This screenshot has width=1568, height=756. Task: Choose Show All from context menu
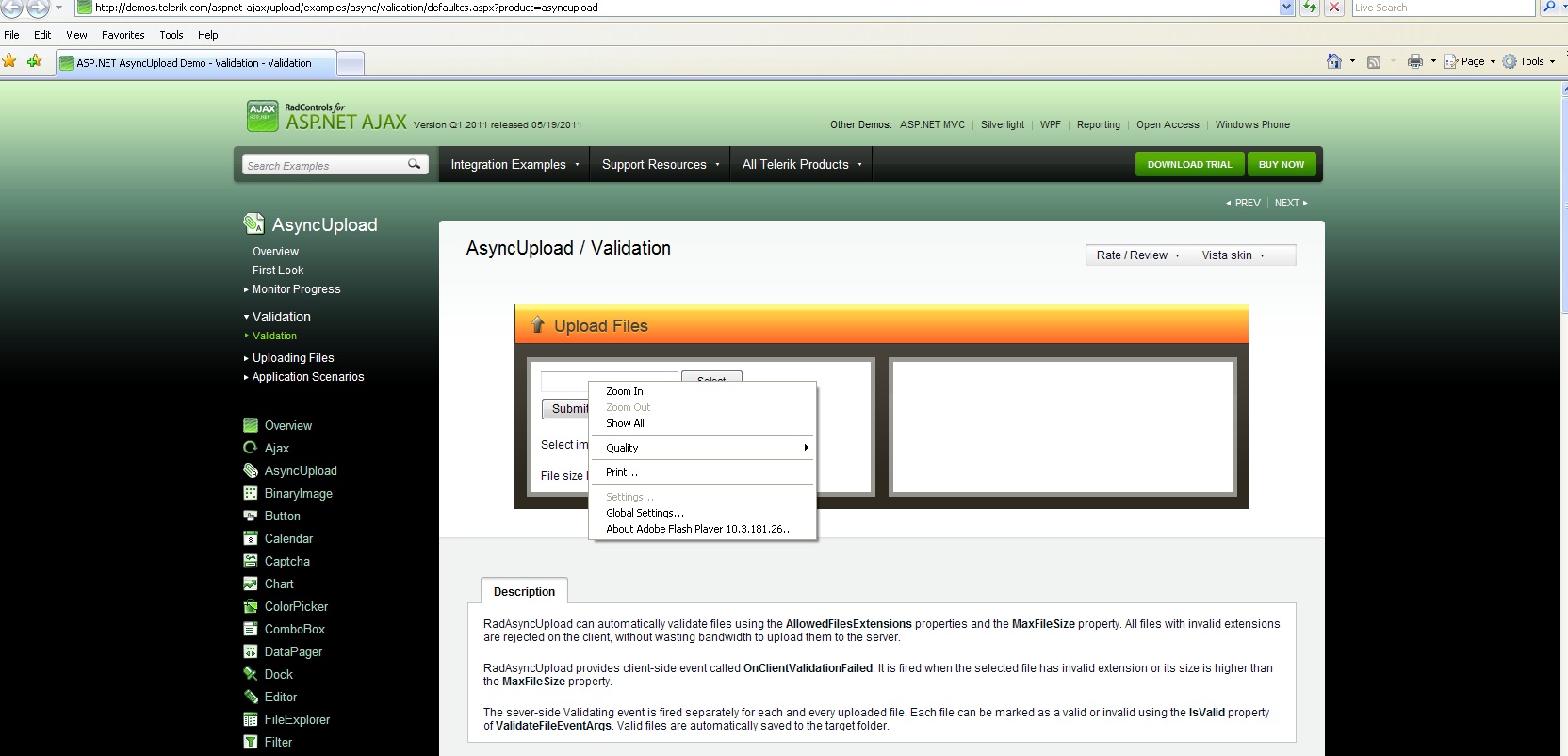coord(703,423)
